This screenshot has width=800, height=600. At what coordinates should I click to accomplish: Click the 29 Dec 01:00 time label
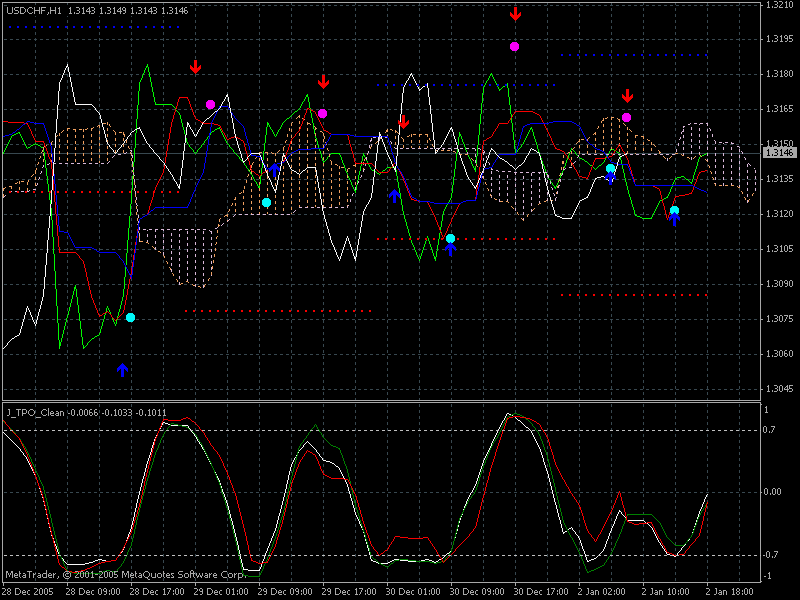click(x=221, y=592)
